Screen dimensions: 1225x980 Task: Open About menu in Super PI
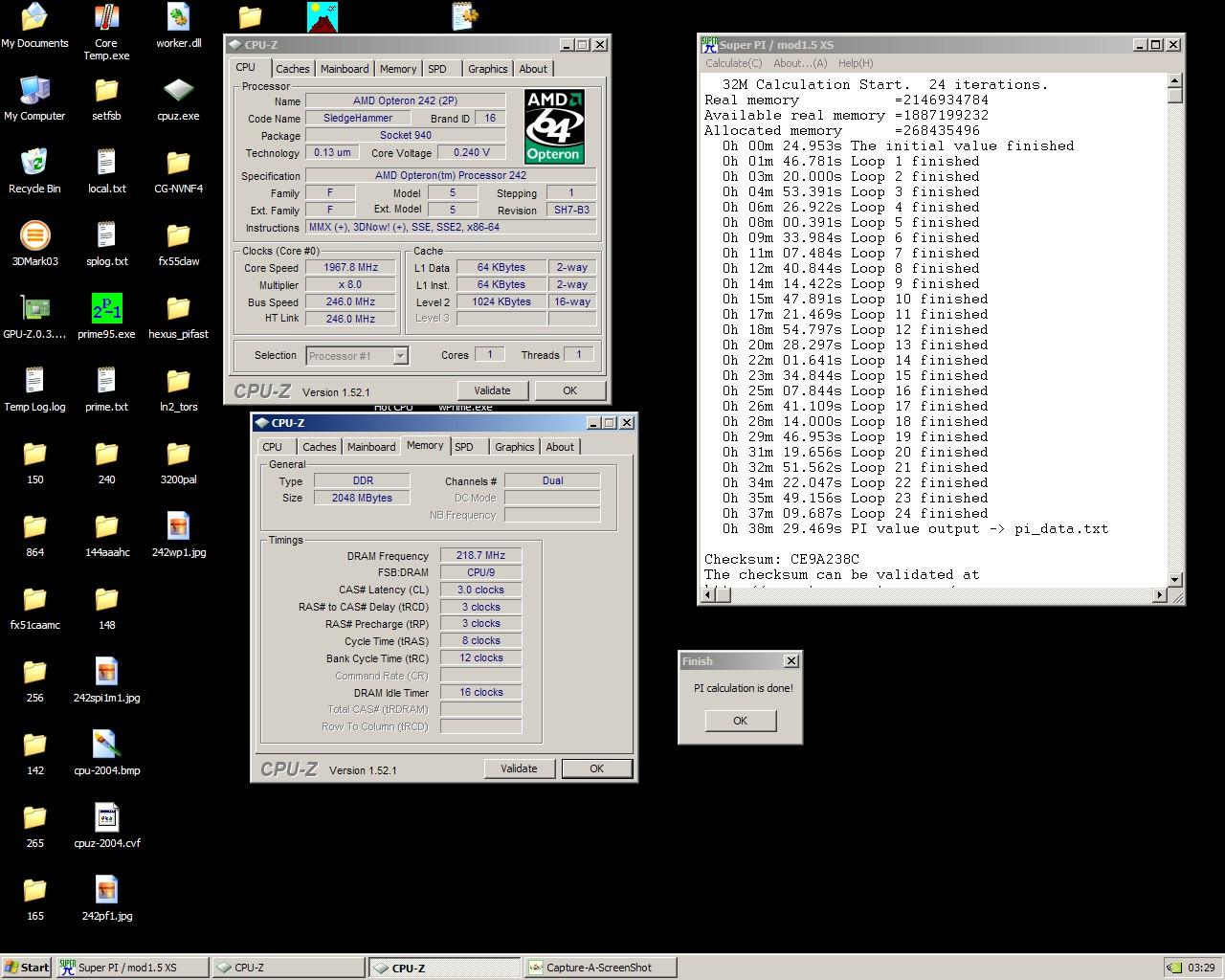tap(798, 63)
